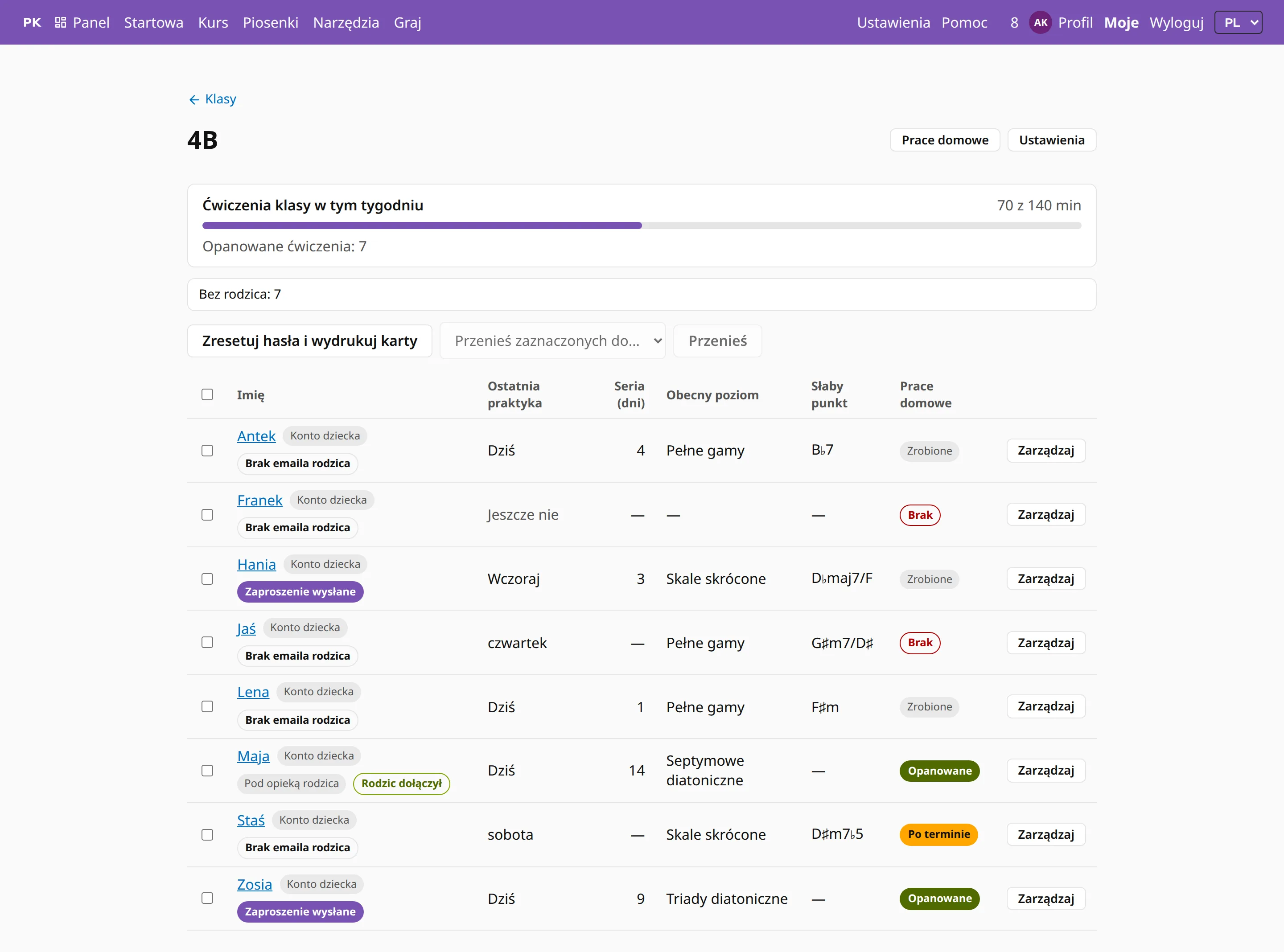
Task: Check the box for Franek
Action: coord(207,515)
